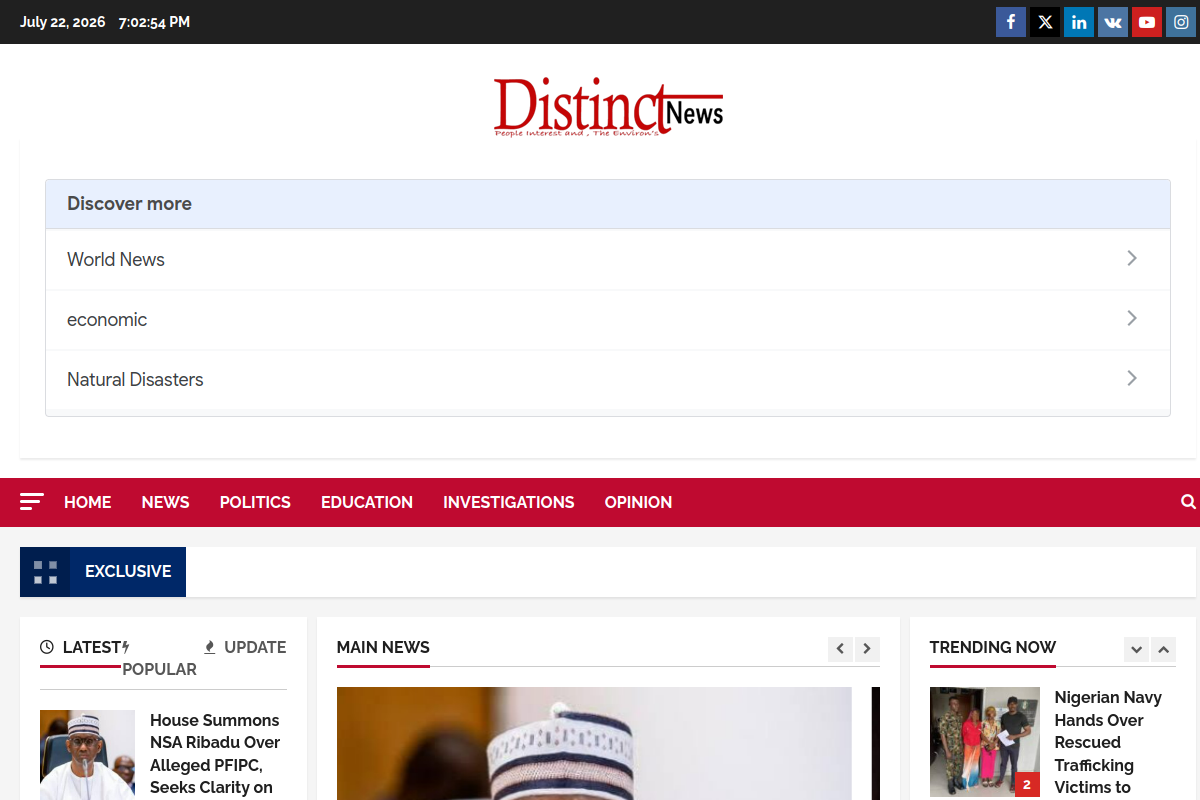The image size is (1200, 800).
Task: Open NSA Ribadu article thumbnail
Action: (x=87, y=755)
